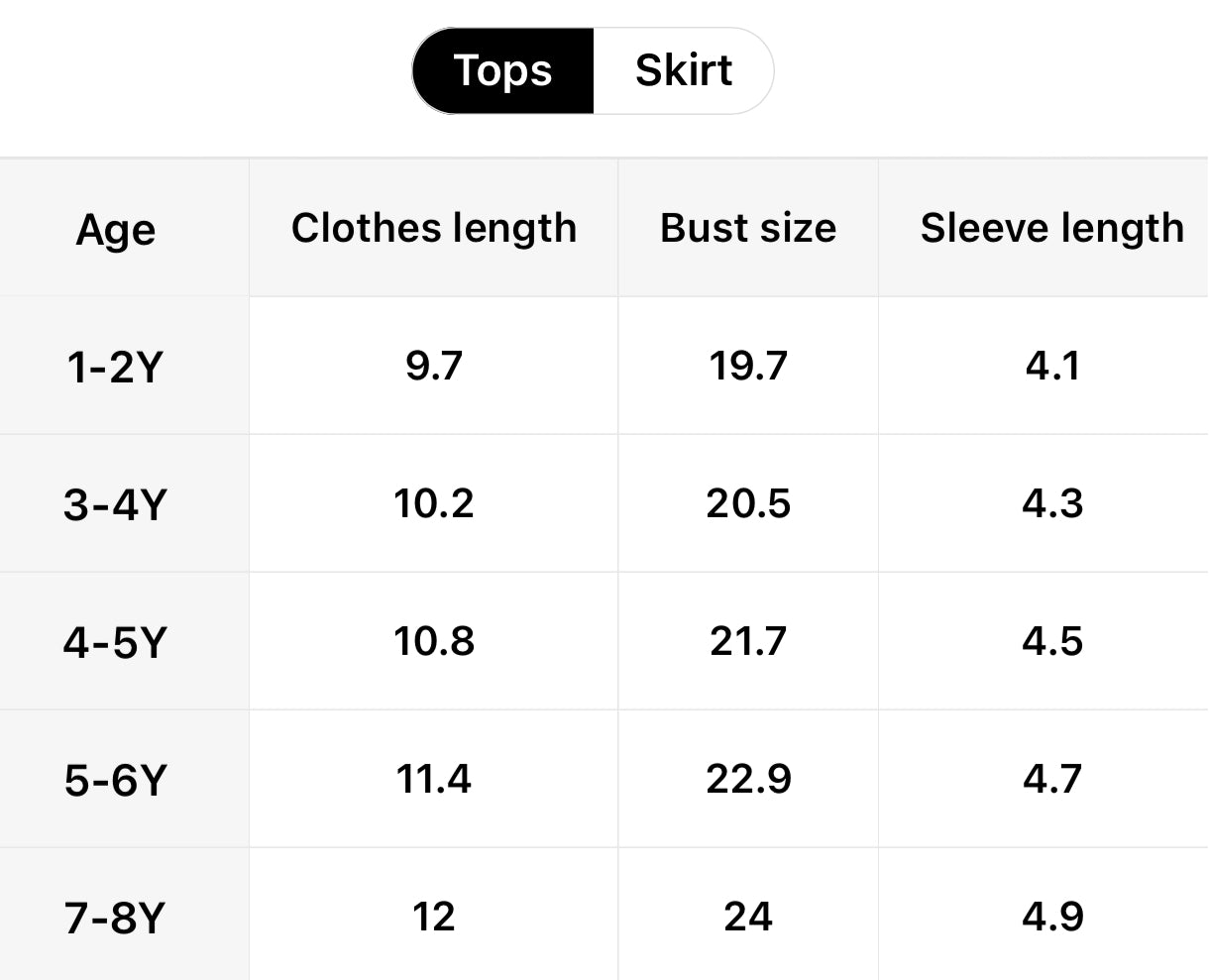Select the 1-2Y age row label

coord(115,367)
